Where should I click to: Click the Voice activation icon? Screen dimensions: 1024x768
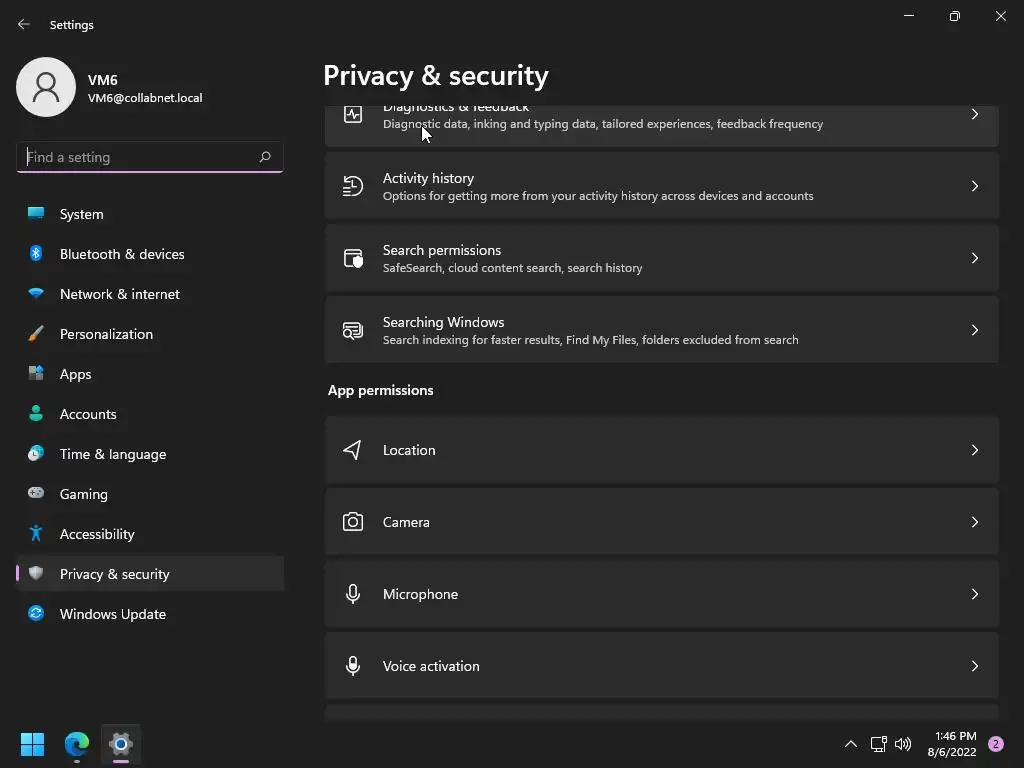pyautogui.click(x=352, y=666)
